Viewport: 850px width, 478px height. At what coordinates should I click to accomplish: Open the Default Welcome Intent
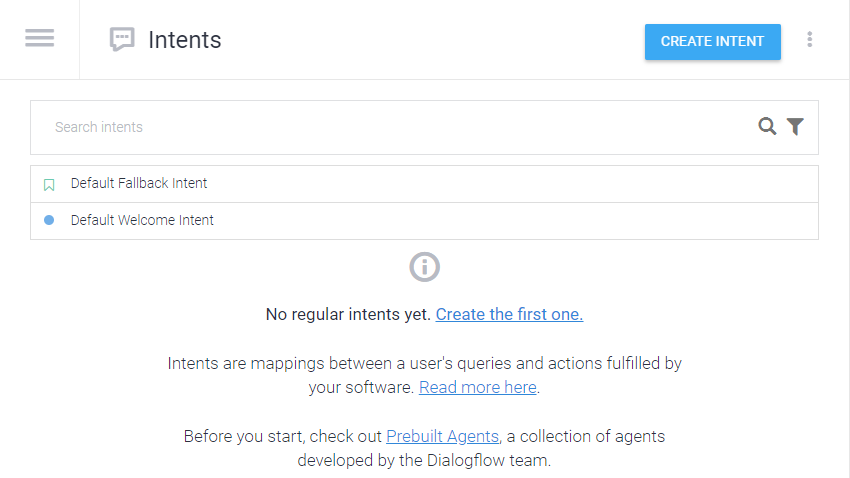coord(142,220)
